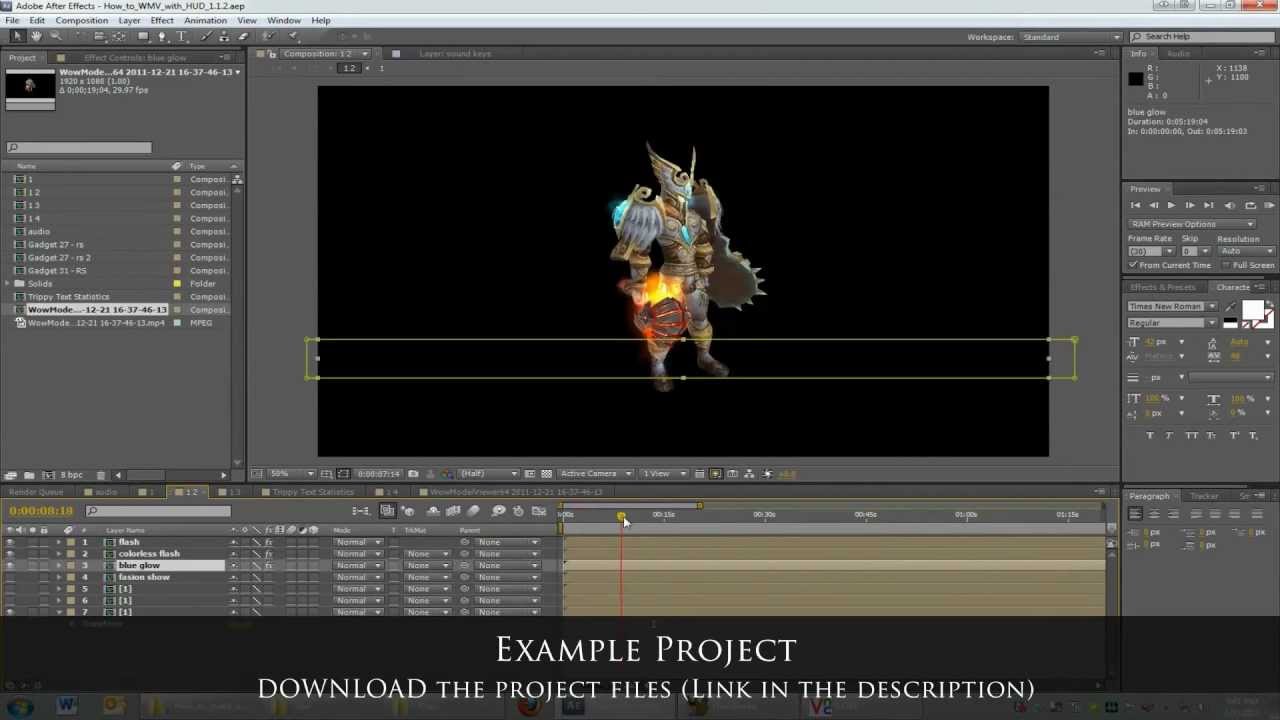Expand the flash layer properties

pyautogui.click(x=58, y=542)
